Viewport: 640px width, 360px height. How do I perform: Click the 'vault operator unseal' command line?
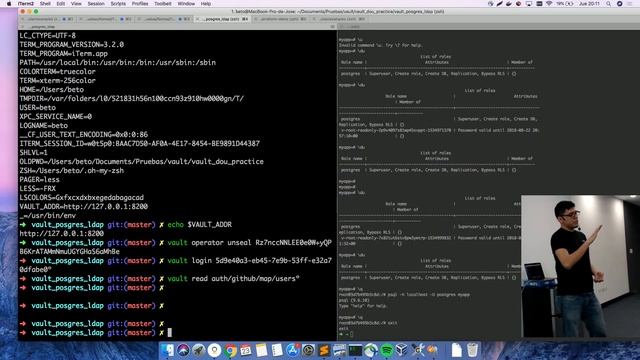(x=176, y=247)
